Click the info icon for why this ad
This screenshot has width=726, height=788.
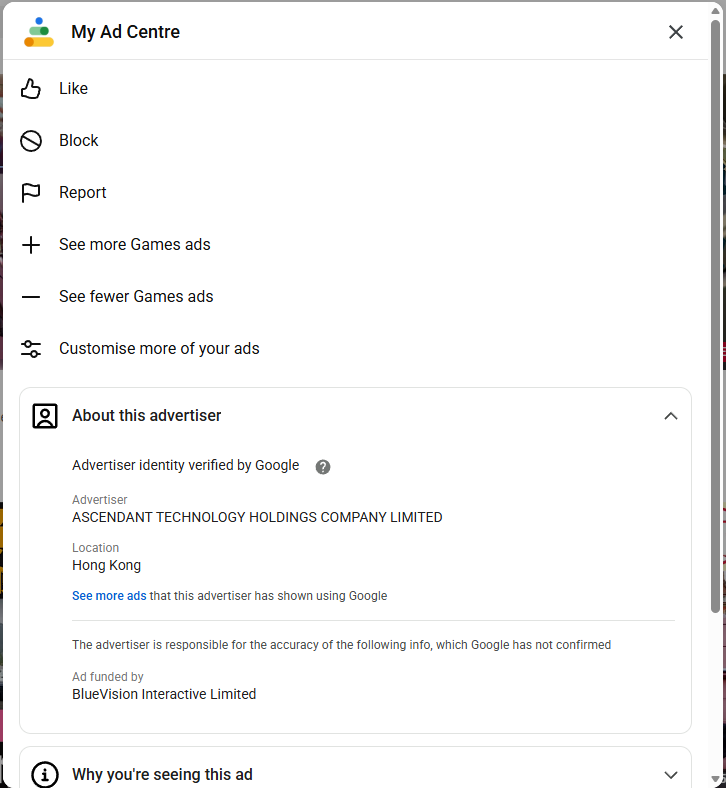(45, 774)
